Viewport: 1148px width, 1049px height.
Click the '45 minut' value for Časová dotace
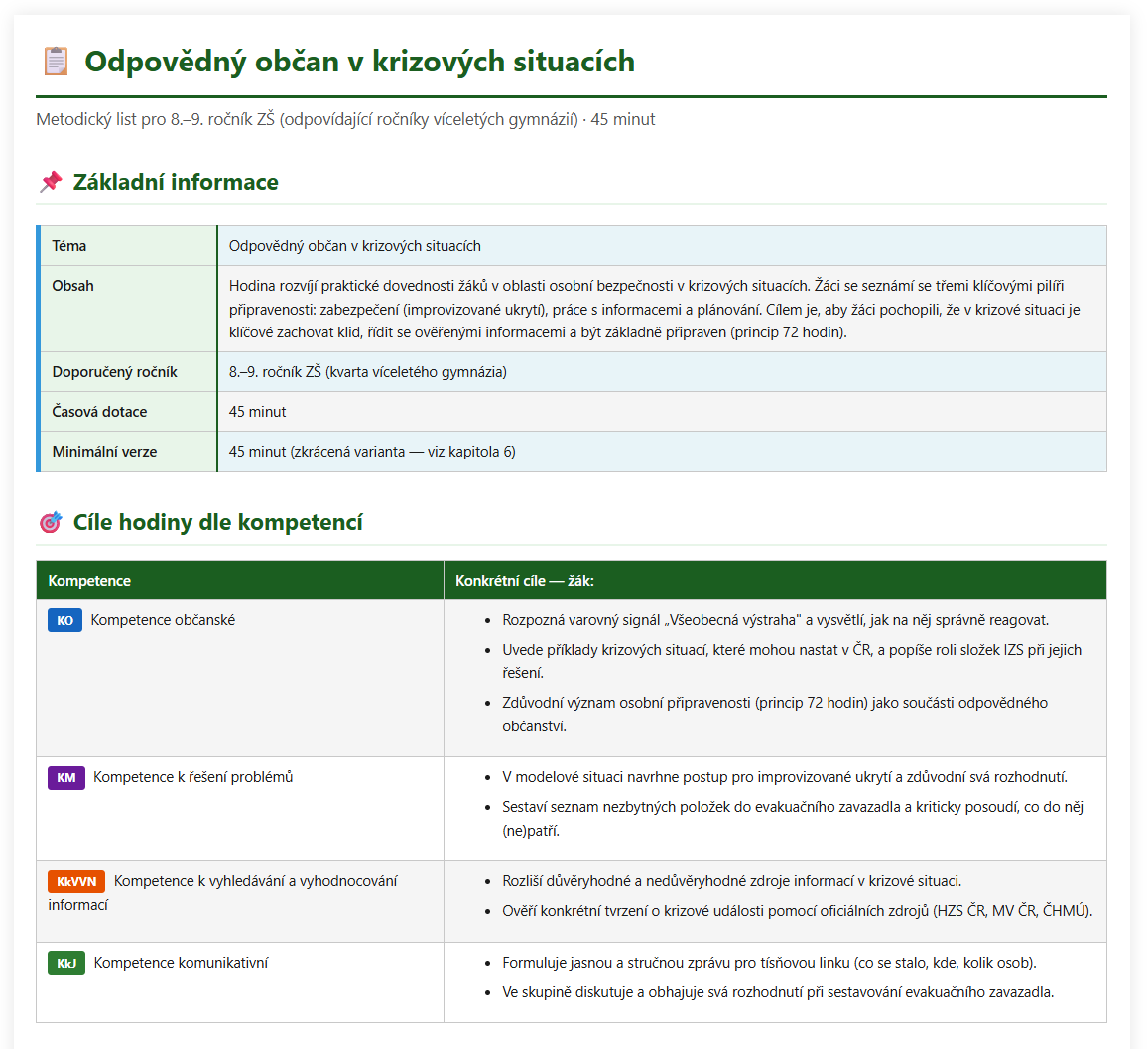(258, 412)
